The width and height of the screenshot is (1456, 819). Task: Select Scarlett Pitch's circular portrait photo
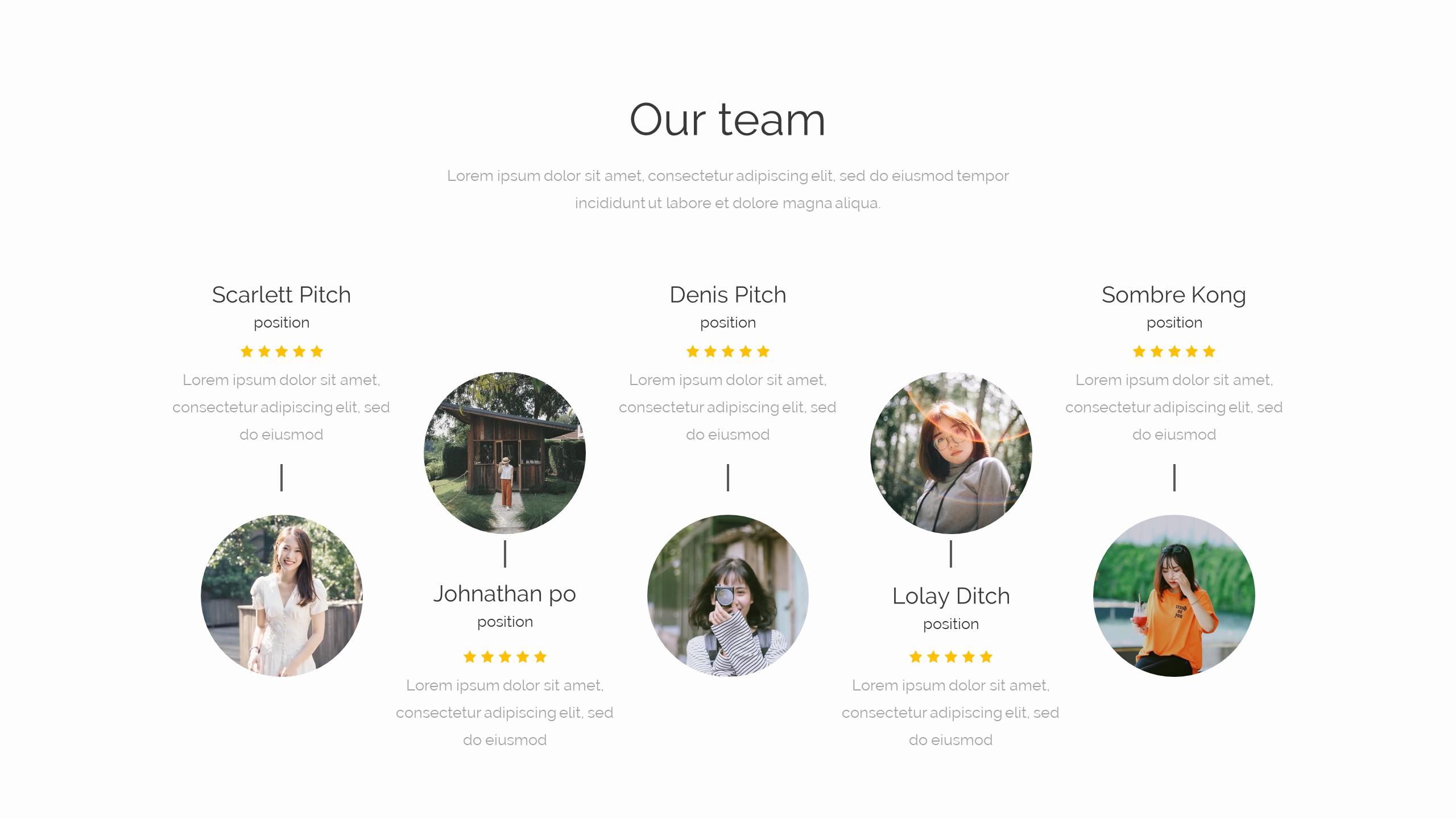[x=282, y=595]
